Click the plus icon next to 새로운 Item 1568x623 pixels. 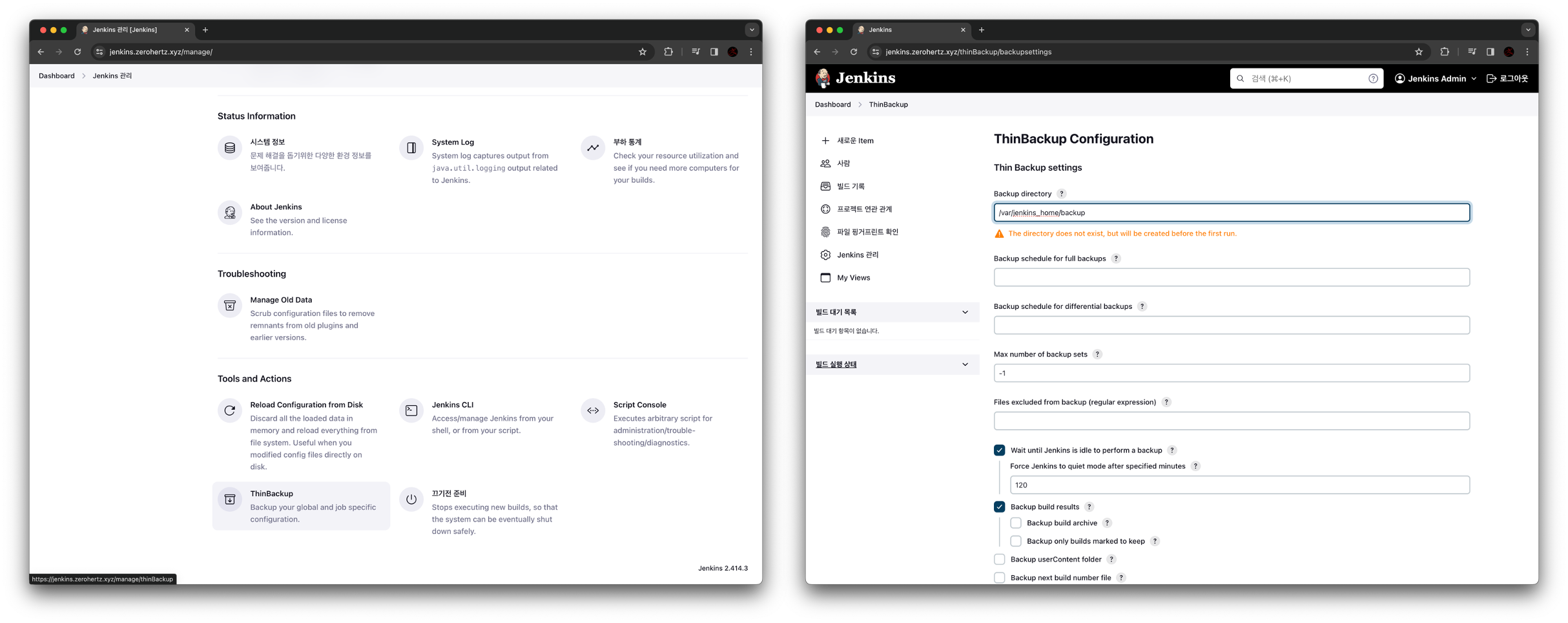point(825,140)
